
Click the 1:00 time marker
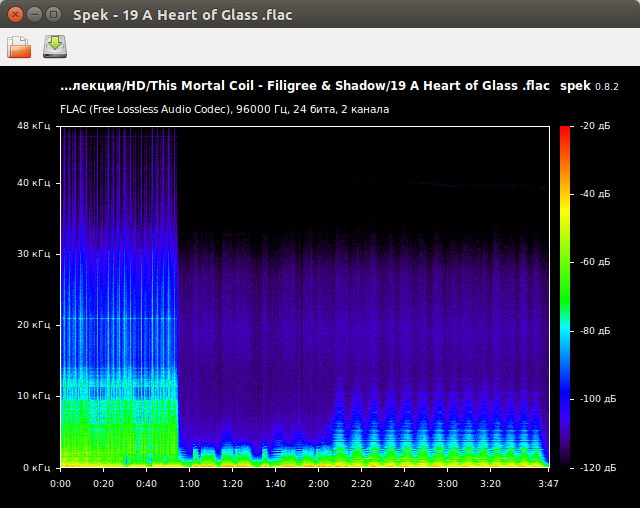pyautogui.click(x=189, y=483)
